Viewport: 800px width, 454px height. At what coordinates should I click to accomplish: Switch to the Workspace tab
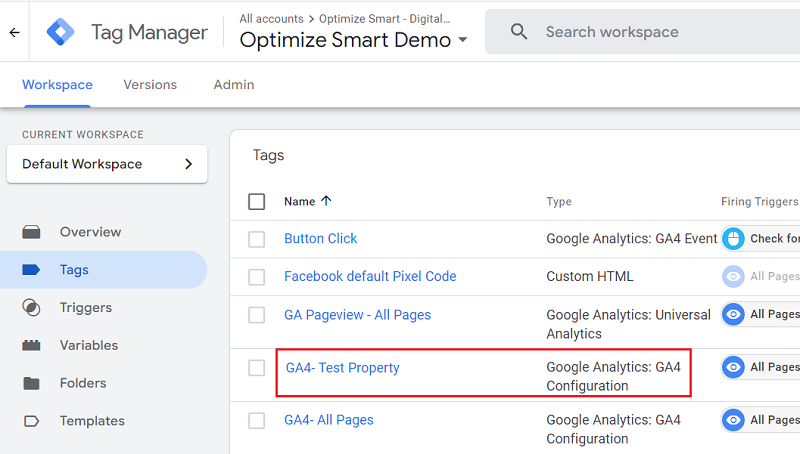click(57, 85)
